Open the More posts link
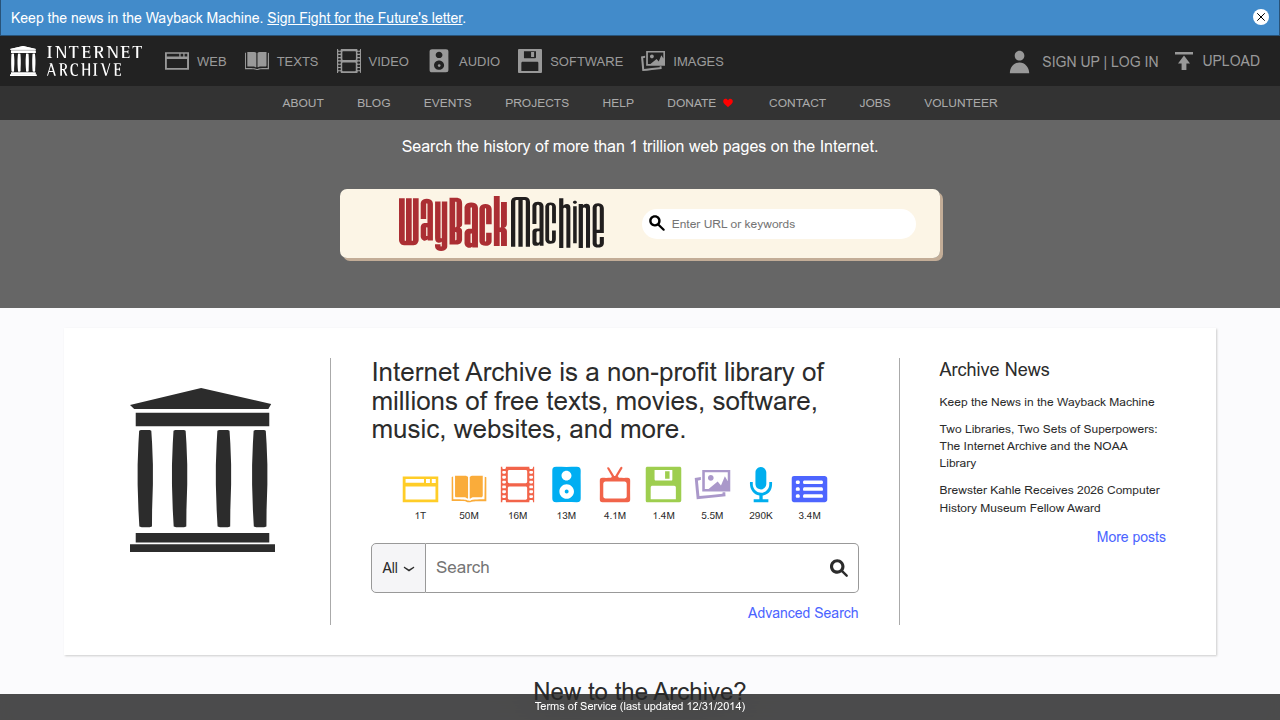The height and width of the screenshot is (720, 1280). point(1131,537)
